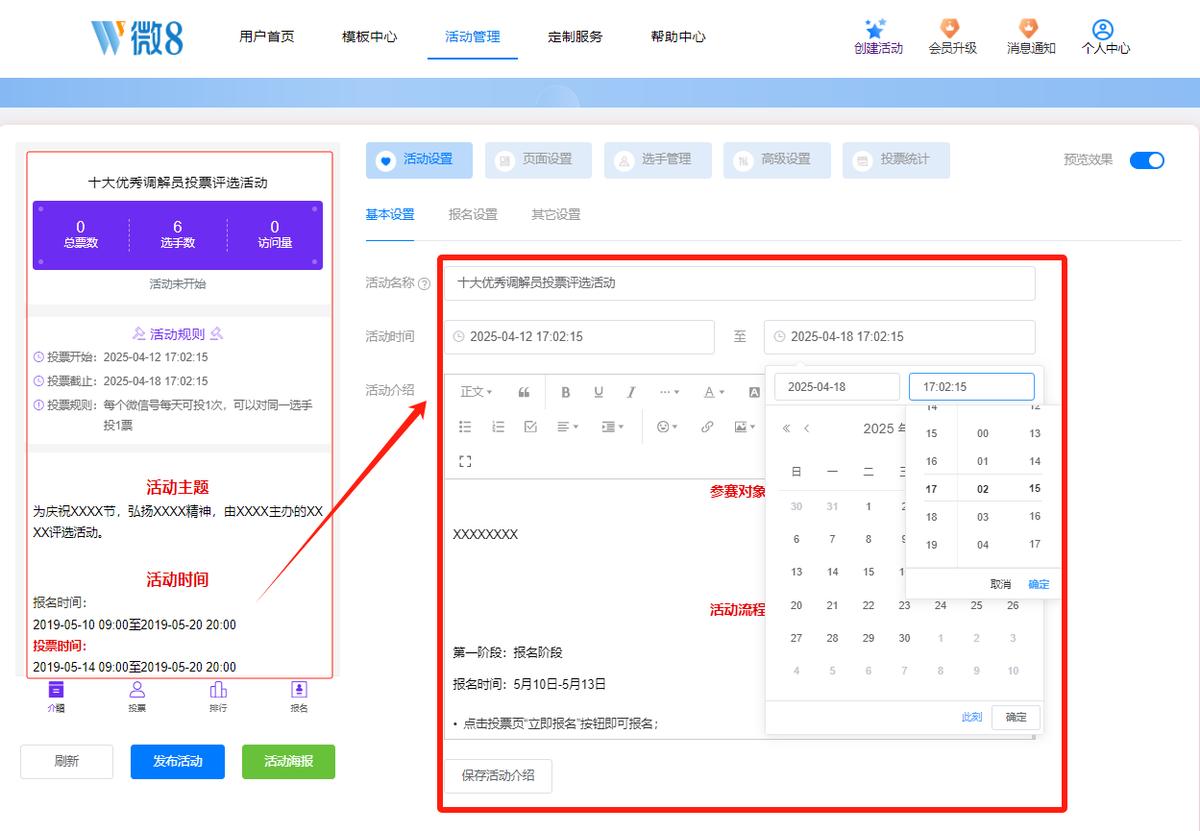Open the font color dropdown

713,392
